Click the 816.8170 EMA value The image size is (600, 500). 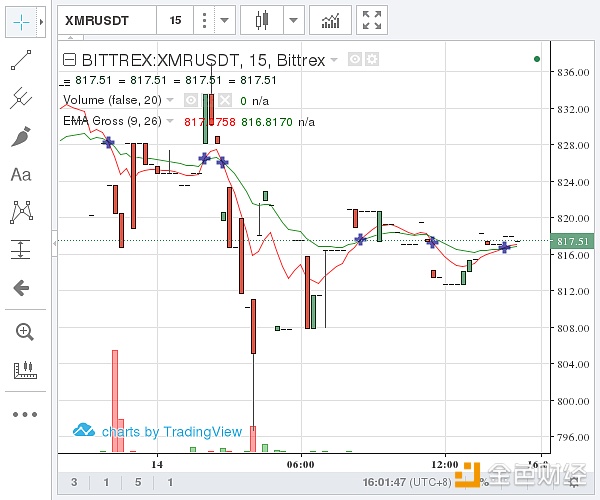[267, 122]
